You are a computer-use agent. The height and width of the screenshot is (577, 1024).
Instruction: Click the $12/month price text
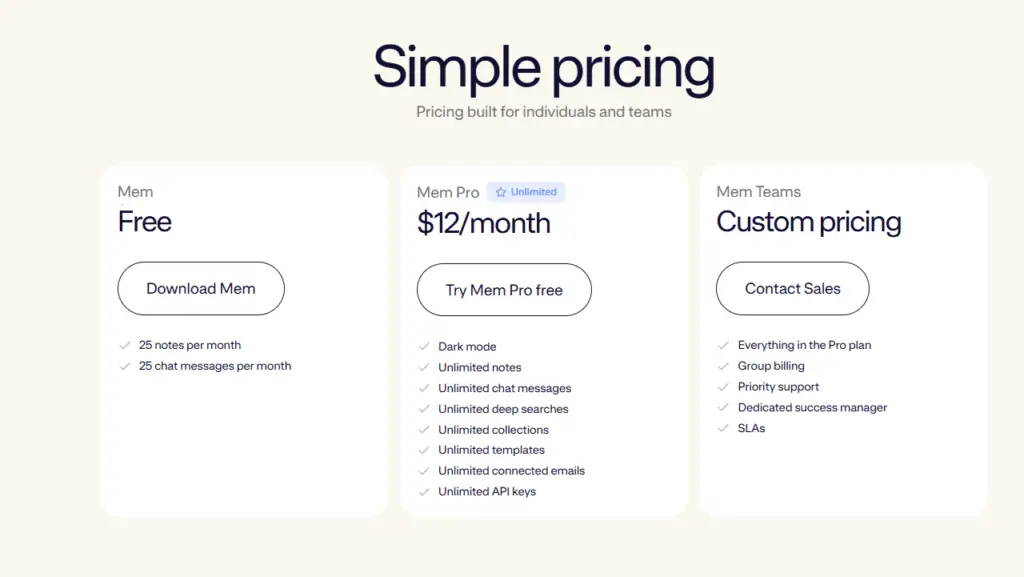(484, 223)
